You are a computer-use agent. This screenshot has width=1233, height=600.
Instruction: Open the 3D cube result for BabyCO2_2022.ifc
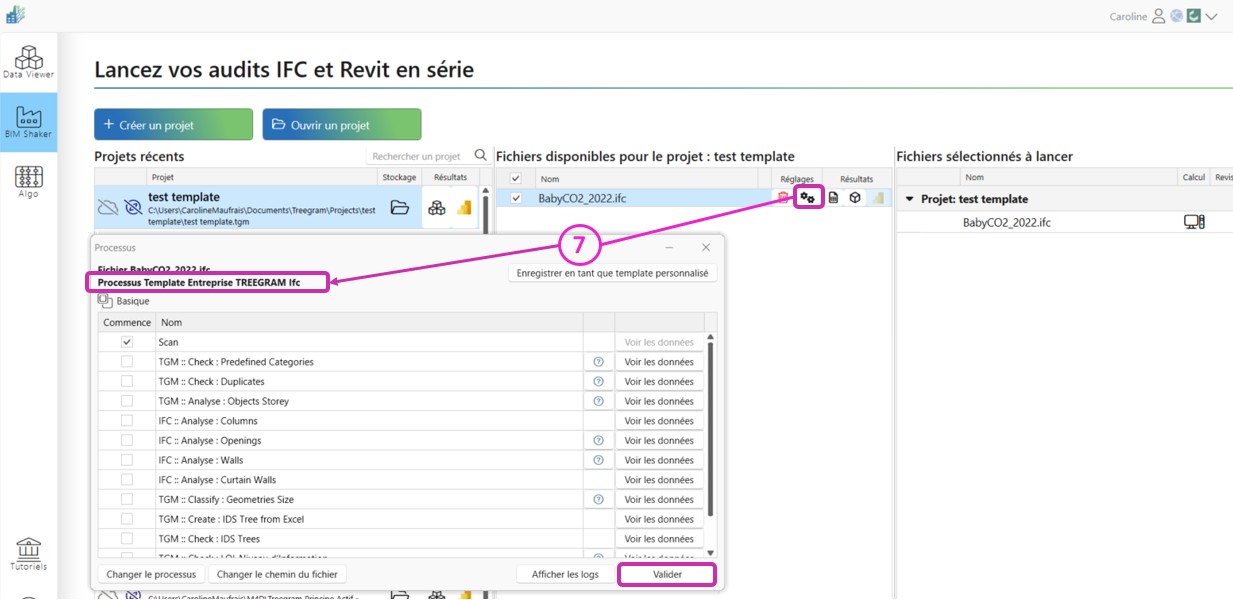855,198
